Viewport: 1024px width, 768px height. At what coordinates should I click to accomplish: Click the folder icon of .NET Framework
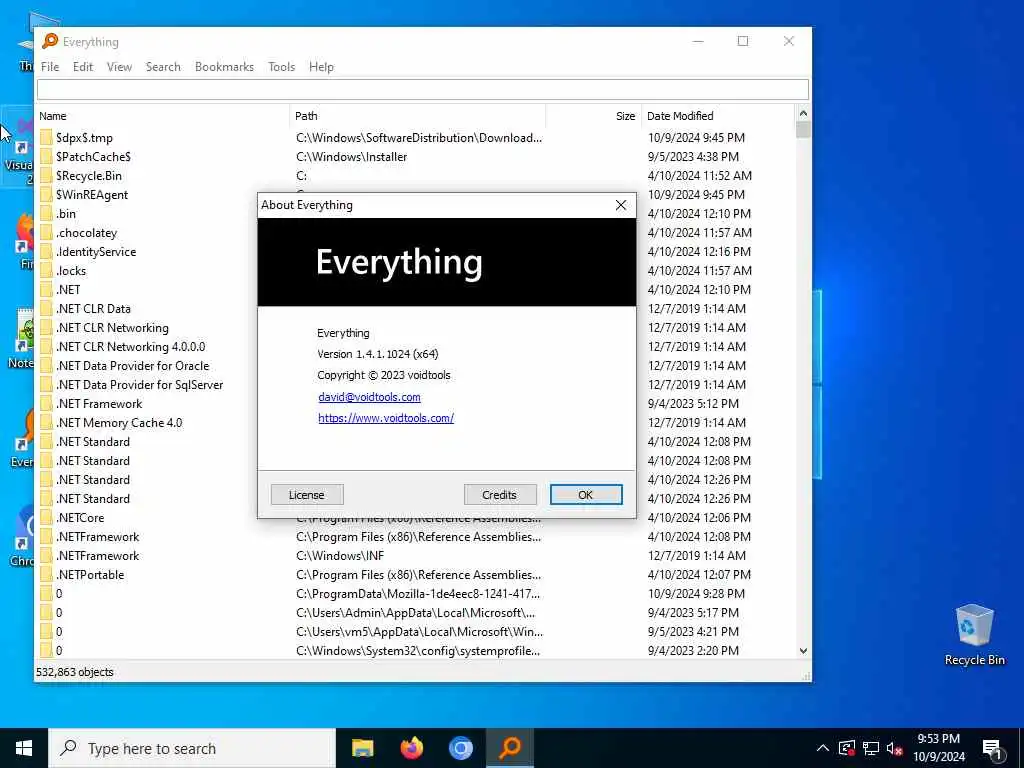click(x=46, y=404)
